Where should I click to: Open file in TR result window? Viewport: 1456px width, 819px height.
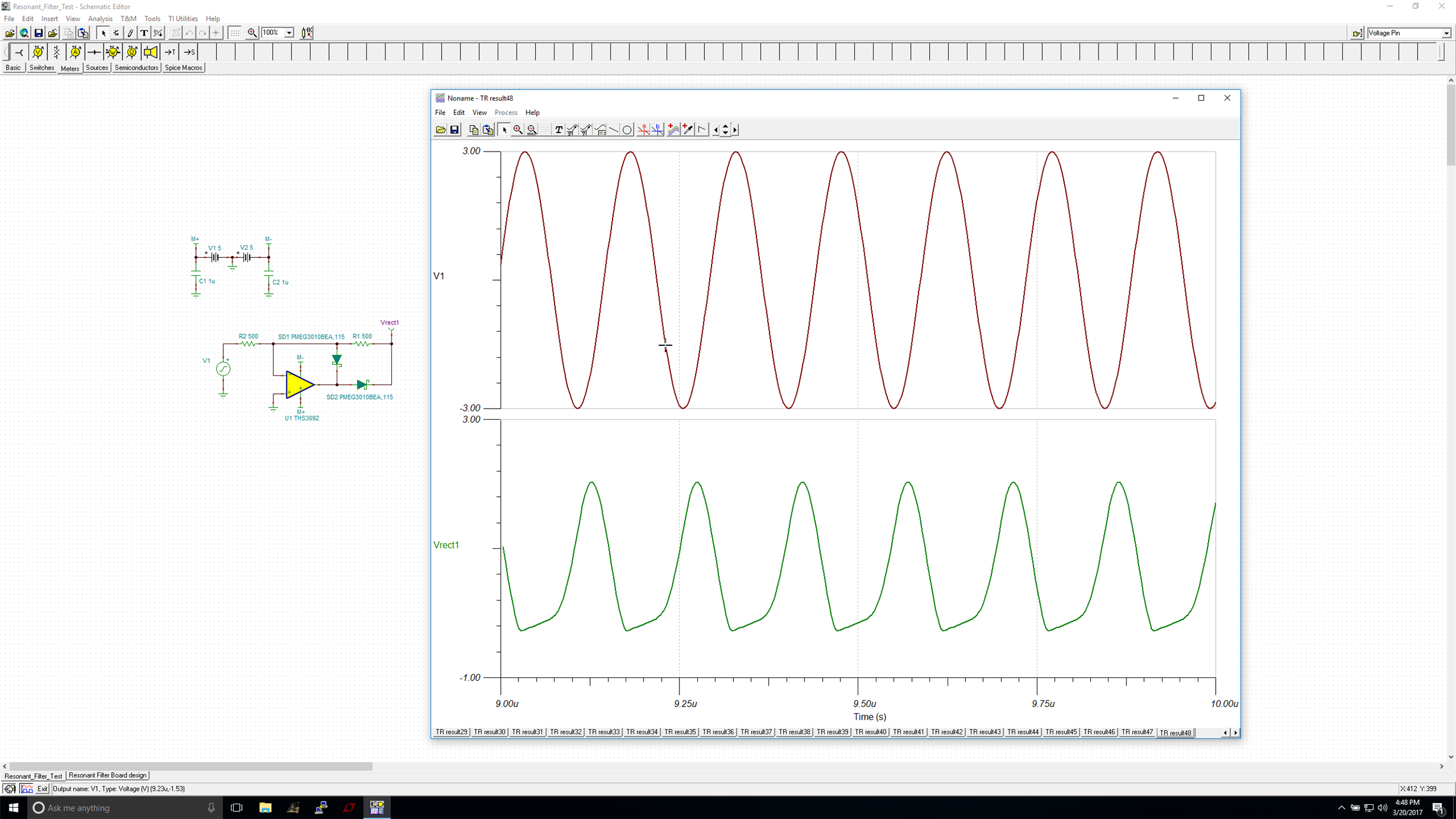(440, 130)
